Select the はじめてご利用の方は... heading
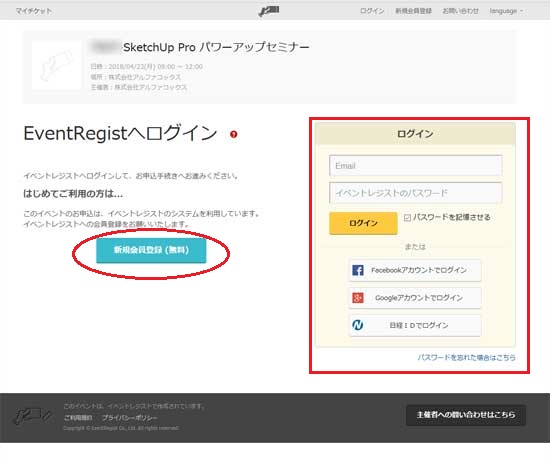 click(73, 194)
